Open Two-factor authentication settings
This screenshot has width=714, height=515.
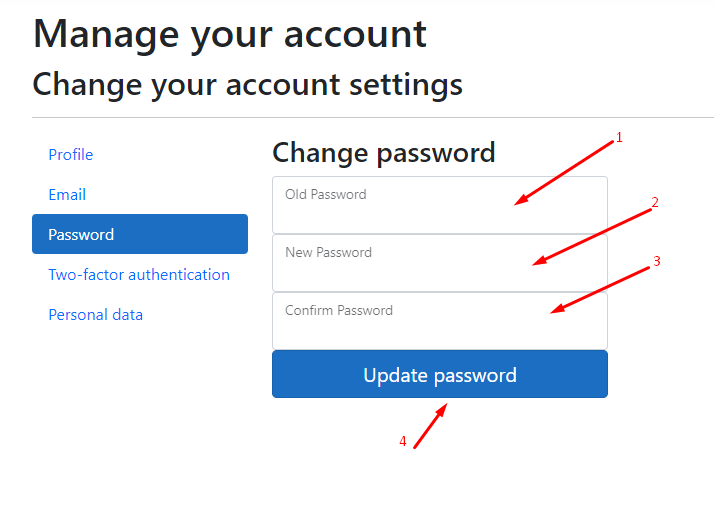(x=139, y=275)
